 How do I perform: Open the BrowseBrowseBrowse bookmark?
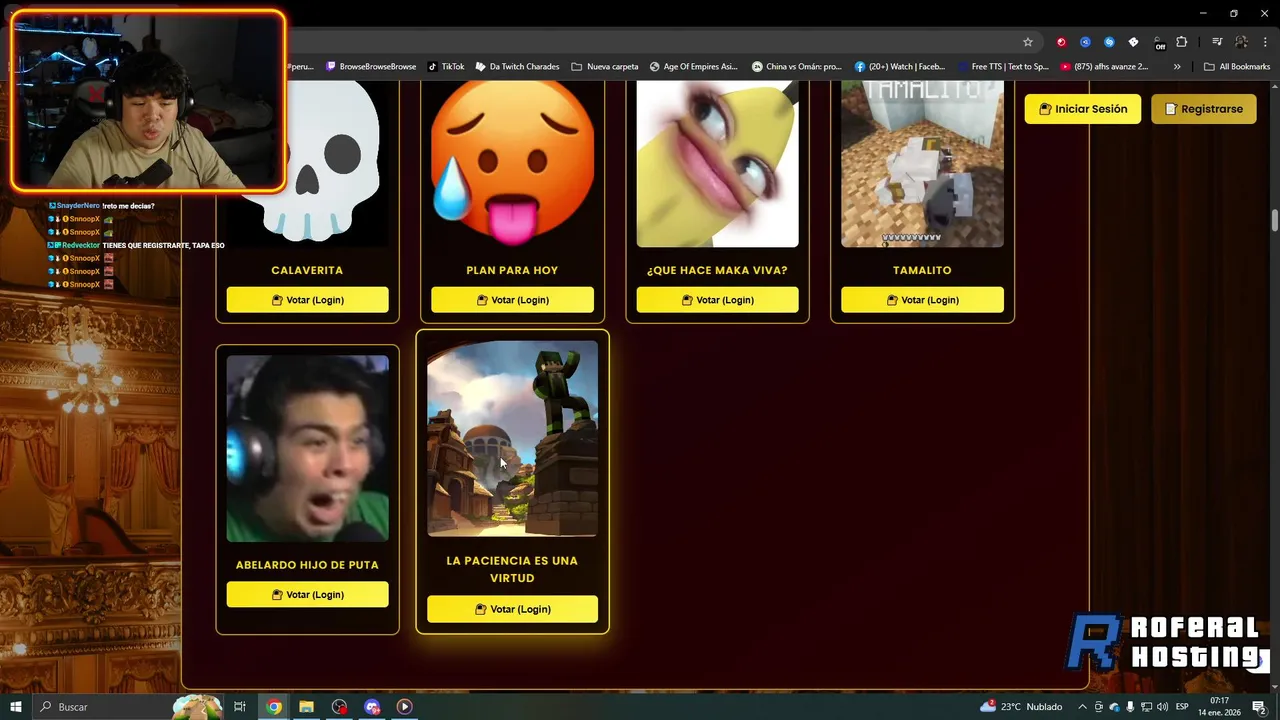(x=369, y=67)
